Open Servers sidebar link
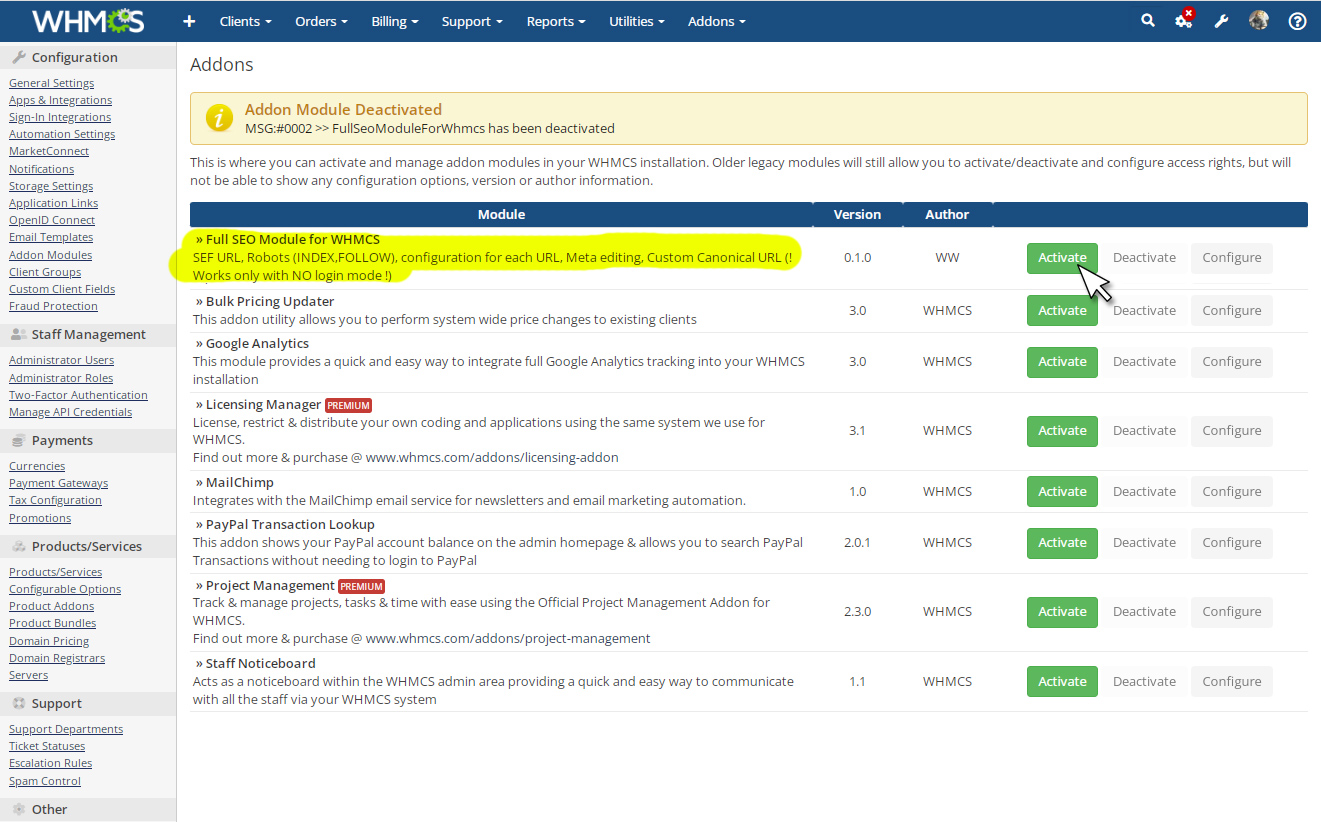Screen dimensions: 1321x822 [28, 675]
